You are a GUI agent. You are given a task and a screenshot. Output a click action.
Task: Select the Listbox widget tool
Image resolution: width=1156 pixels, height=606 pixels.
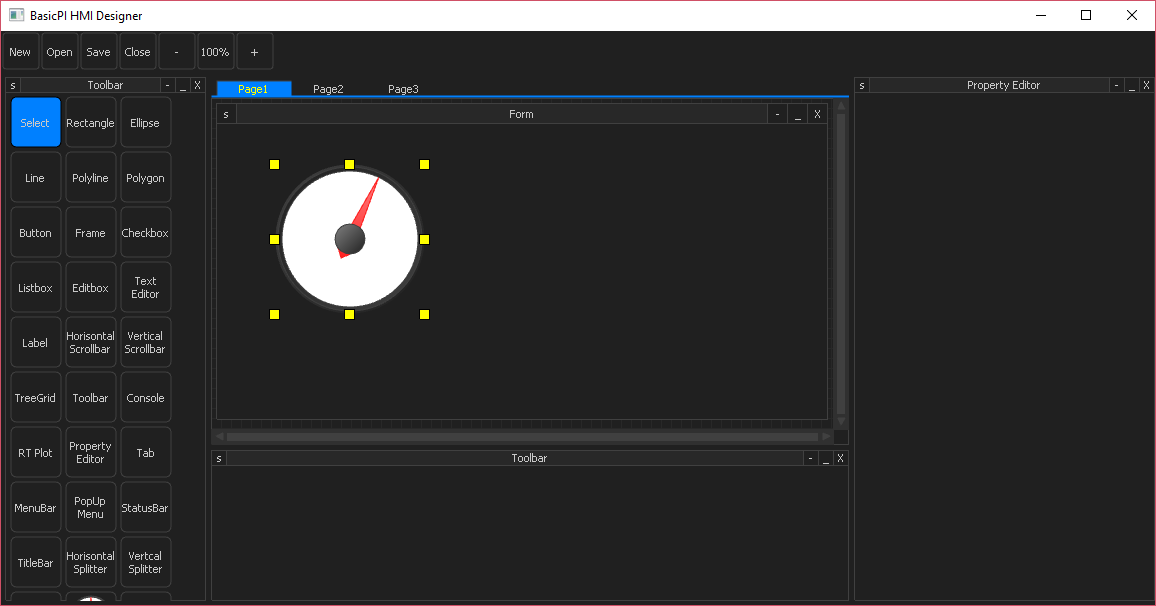[x=35, y=288]
